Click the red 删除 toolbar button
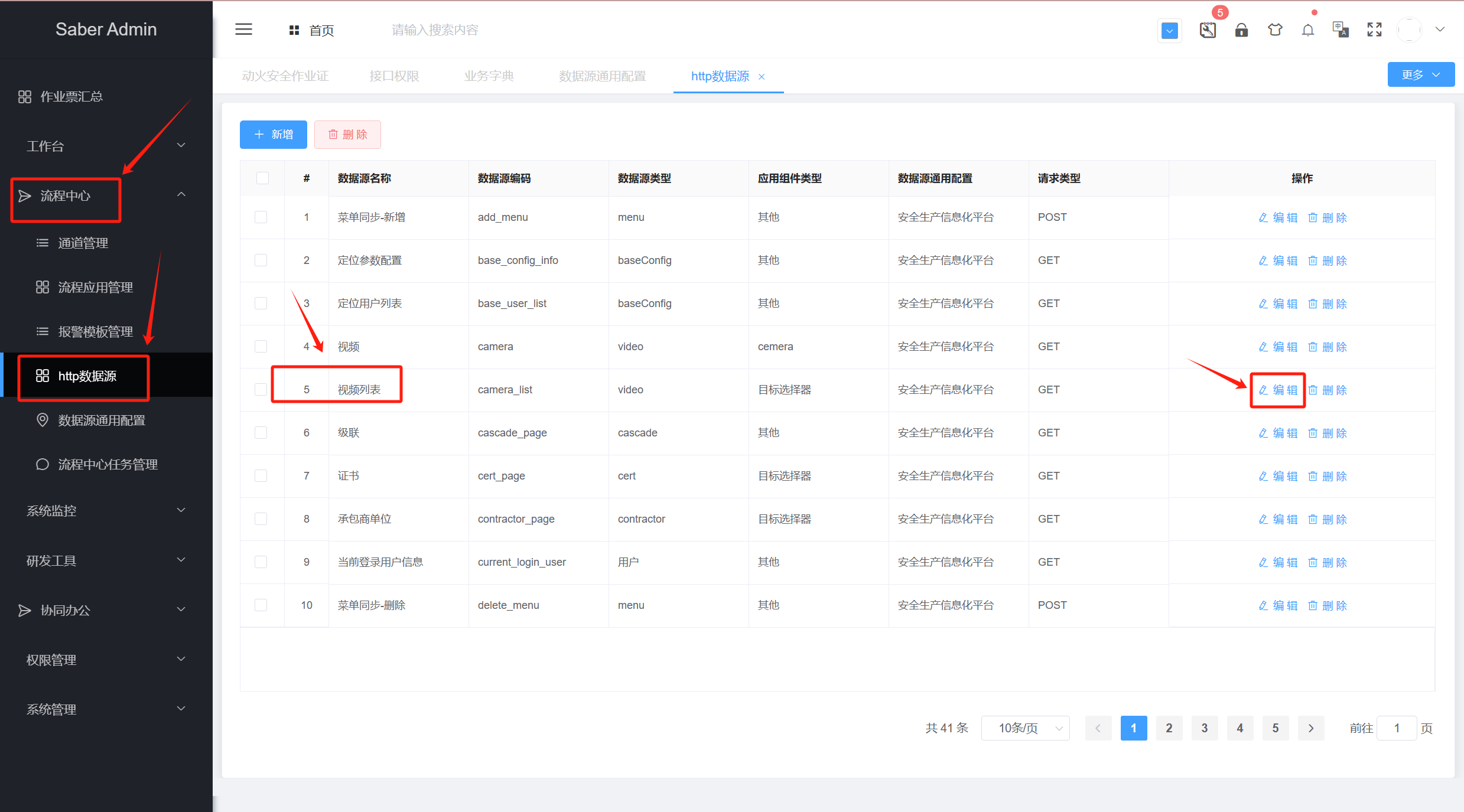The height and width of the screenshot is (812, 1464). coord(347,135)
